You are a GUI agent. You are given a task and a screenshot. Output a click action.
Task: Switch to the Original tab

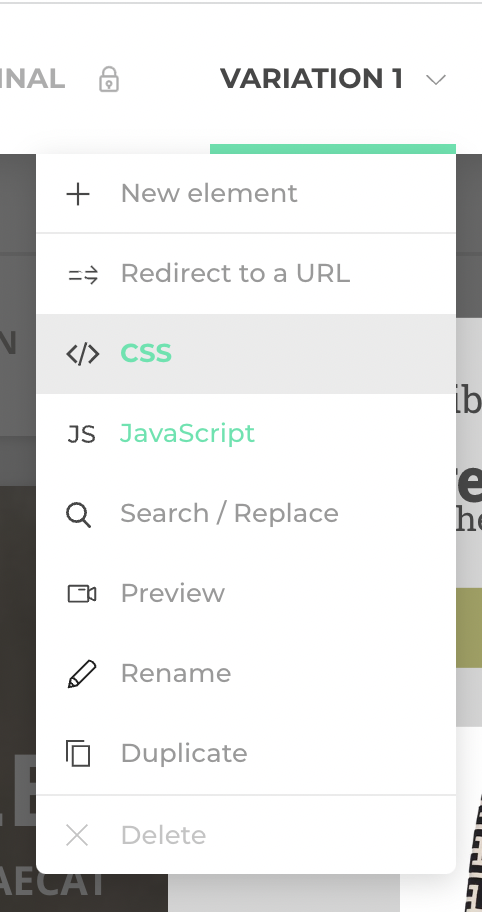point(32,79)
